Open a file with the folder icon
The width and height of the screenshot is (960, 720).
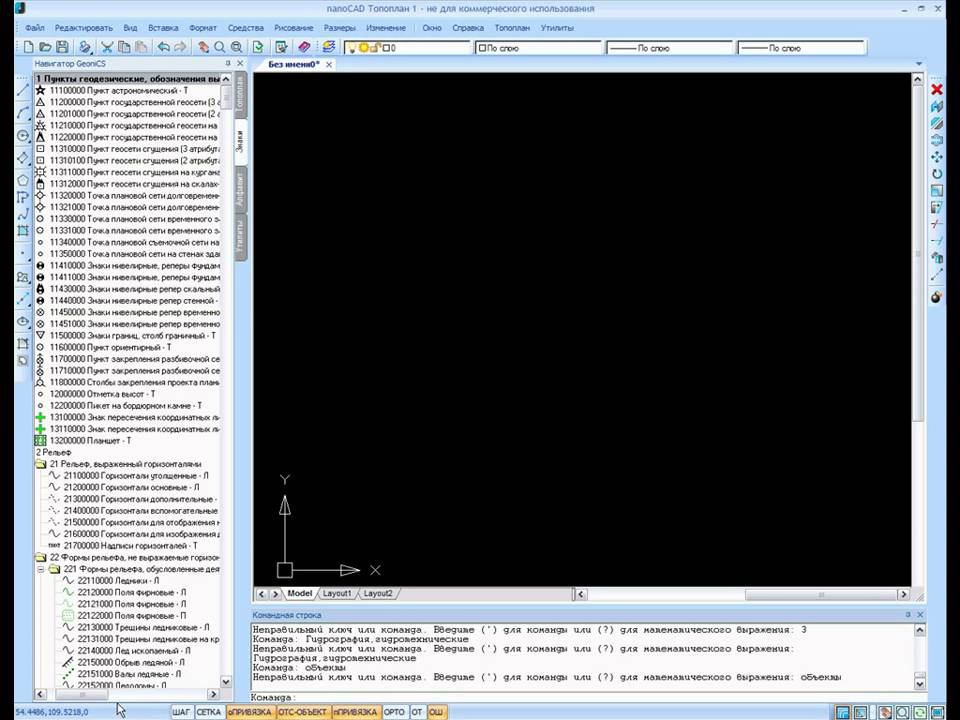[x=45, y=47]
